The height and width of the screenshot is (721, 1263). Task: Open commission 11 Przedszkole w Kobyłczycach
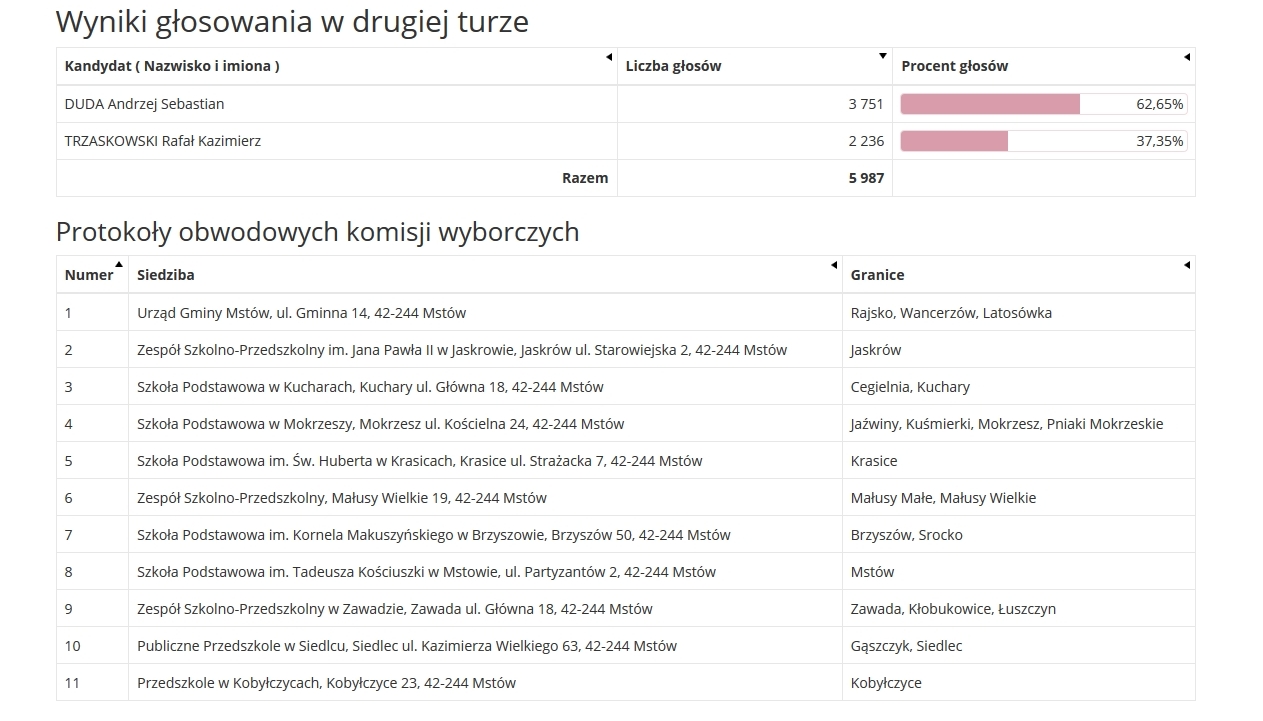tap(326, 683)
